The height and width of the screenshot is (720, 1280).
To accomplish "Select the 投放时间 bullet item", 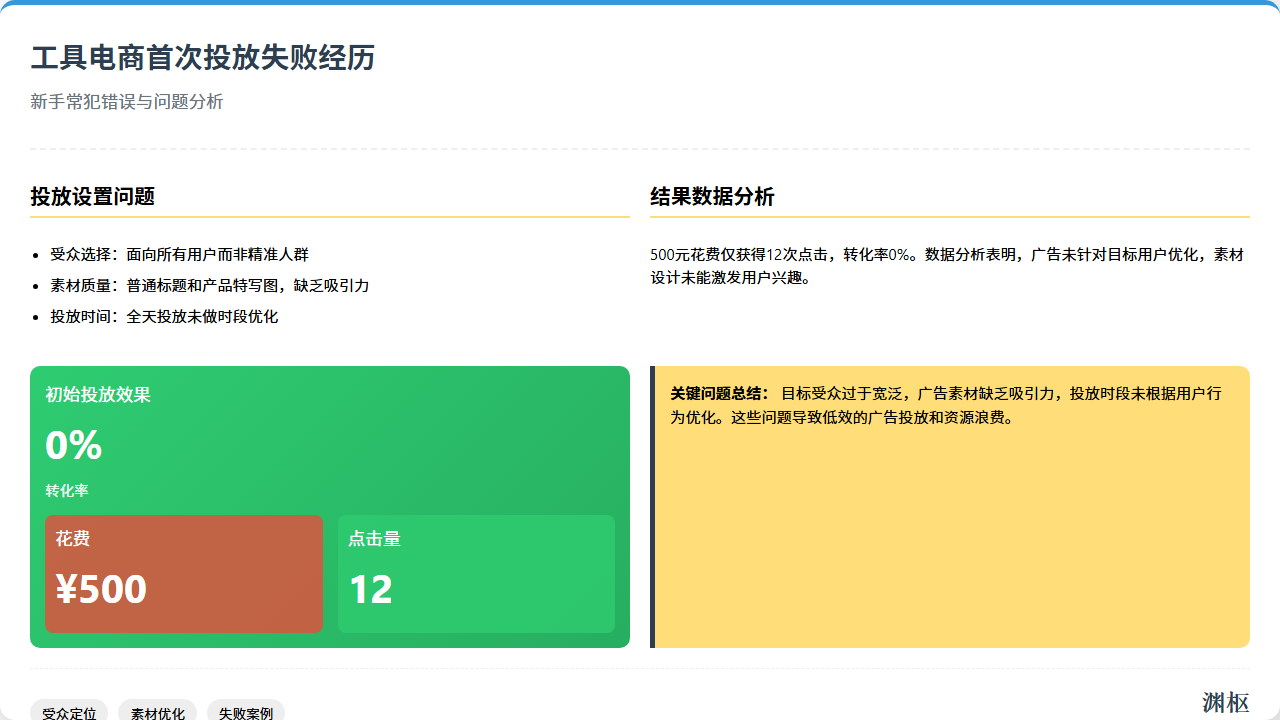I will (x=164, y=317).
